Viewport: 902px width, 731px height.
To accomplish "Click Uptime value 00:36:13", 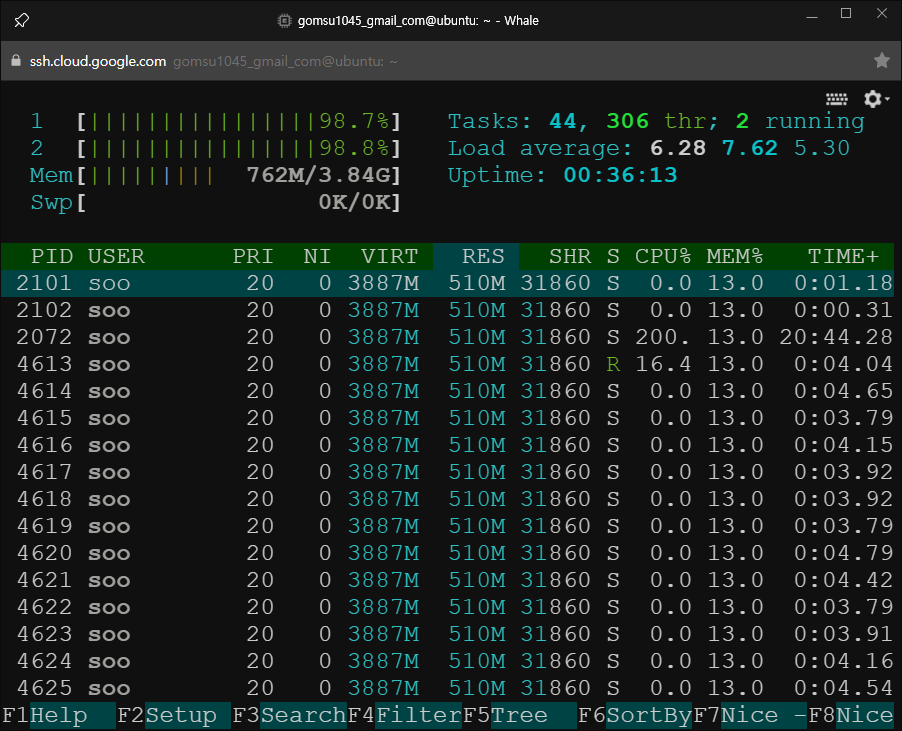I will (x=620, y=175).
